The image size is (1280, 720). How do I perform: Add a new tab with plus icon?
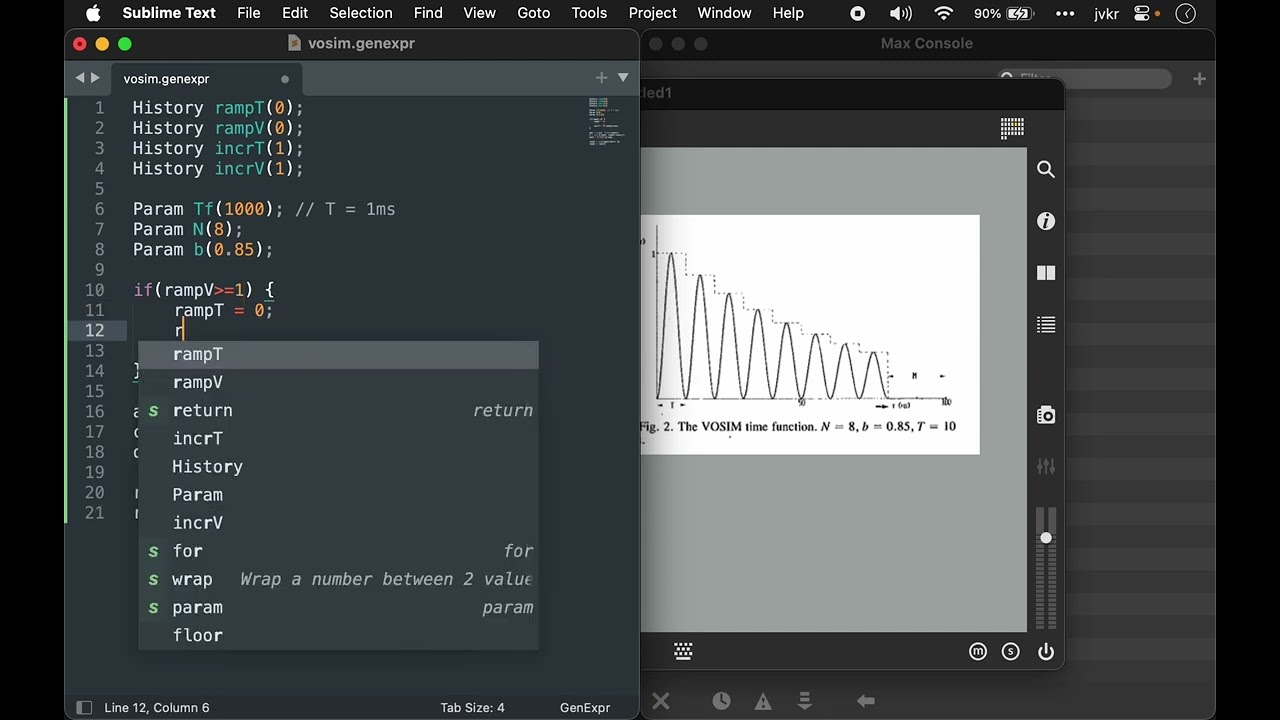(x=601, y=78)
